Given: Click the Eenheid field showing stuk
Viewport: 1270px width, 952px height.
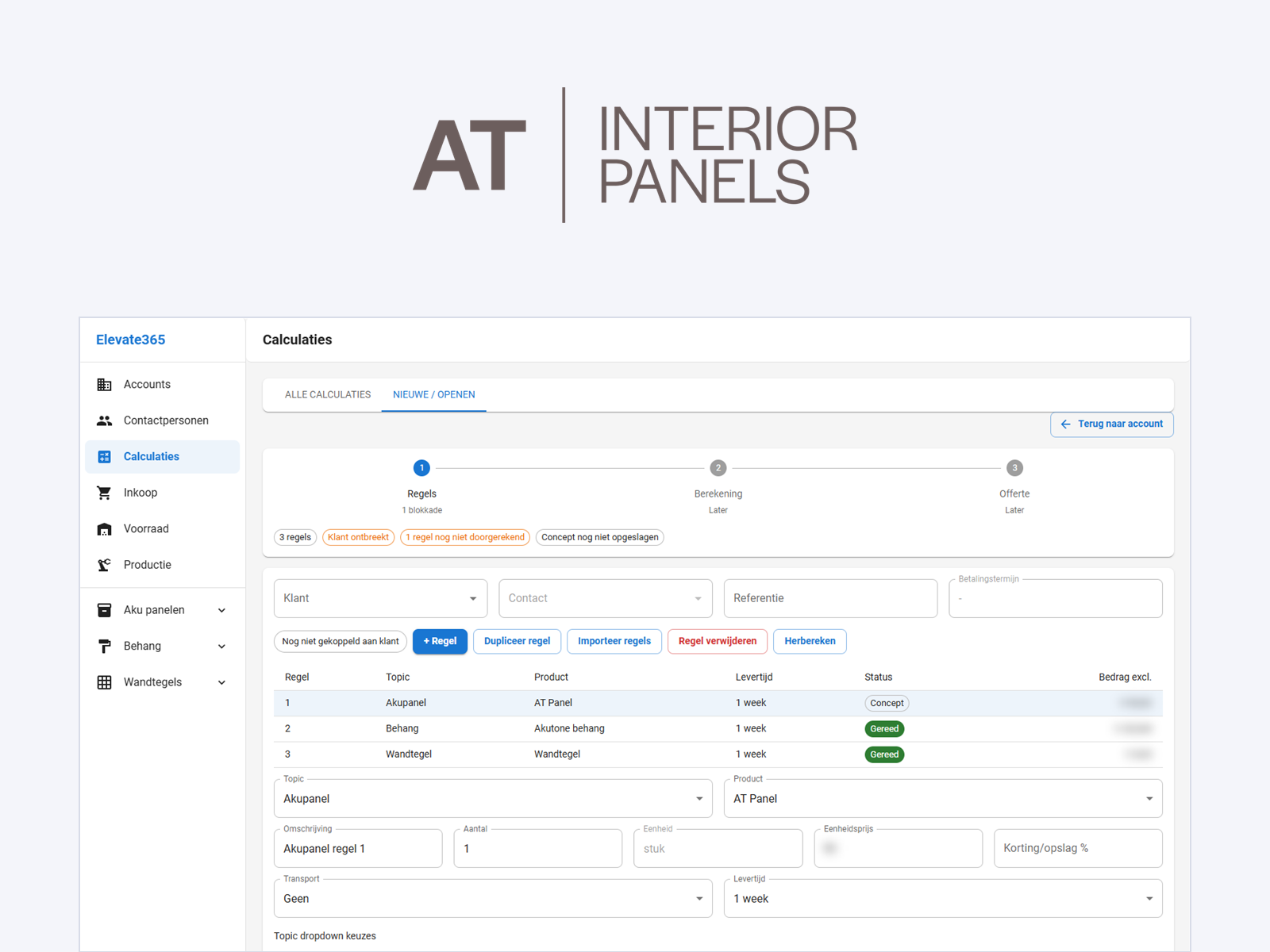Looking at the screenshot, I should (x=718, y=849).
